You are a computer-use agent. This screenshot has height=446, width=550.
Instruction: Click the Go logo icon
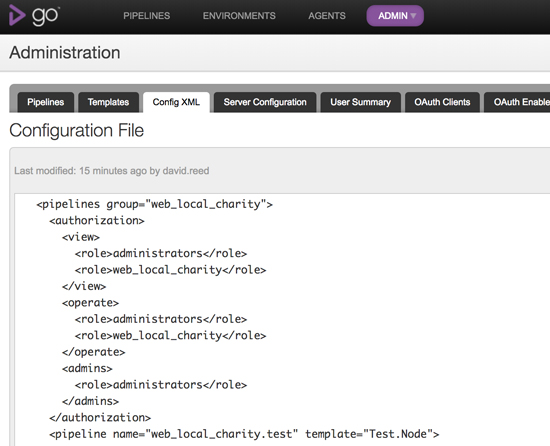(x=34, y=15)
